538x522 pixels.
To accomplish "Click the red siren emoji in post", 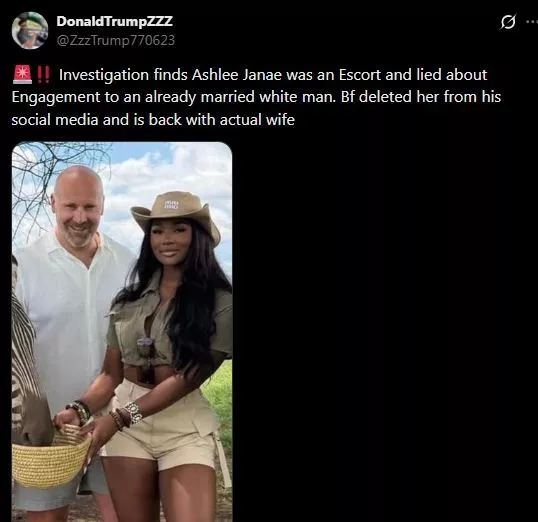I will tap(22, 75).
